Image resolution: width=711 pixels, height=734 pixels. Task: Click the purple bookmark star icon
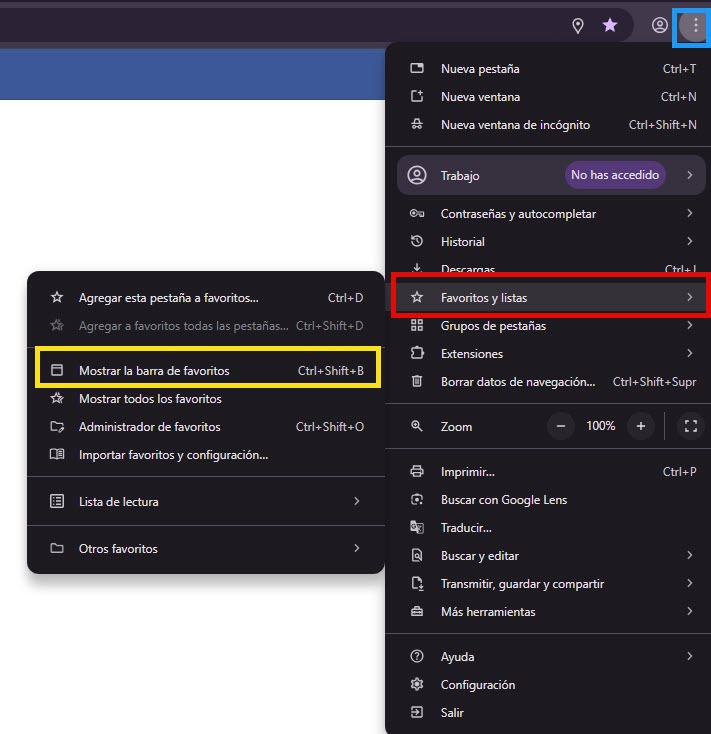pyautogui.click(x=610, y=26)
